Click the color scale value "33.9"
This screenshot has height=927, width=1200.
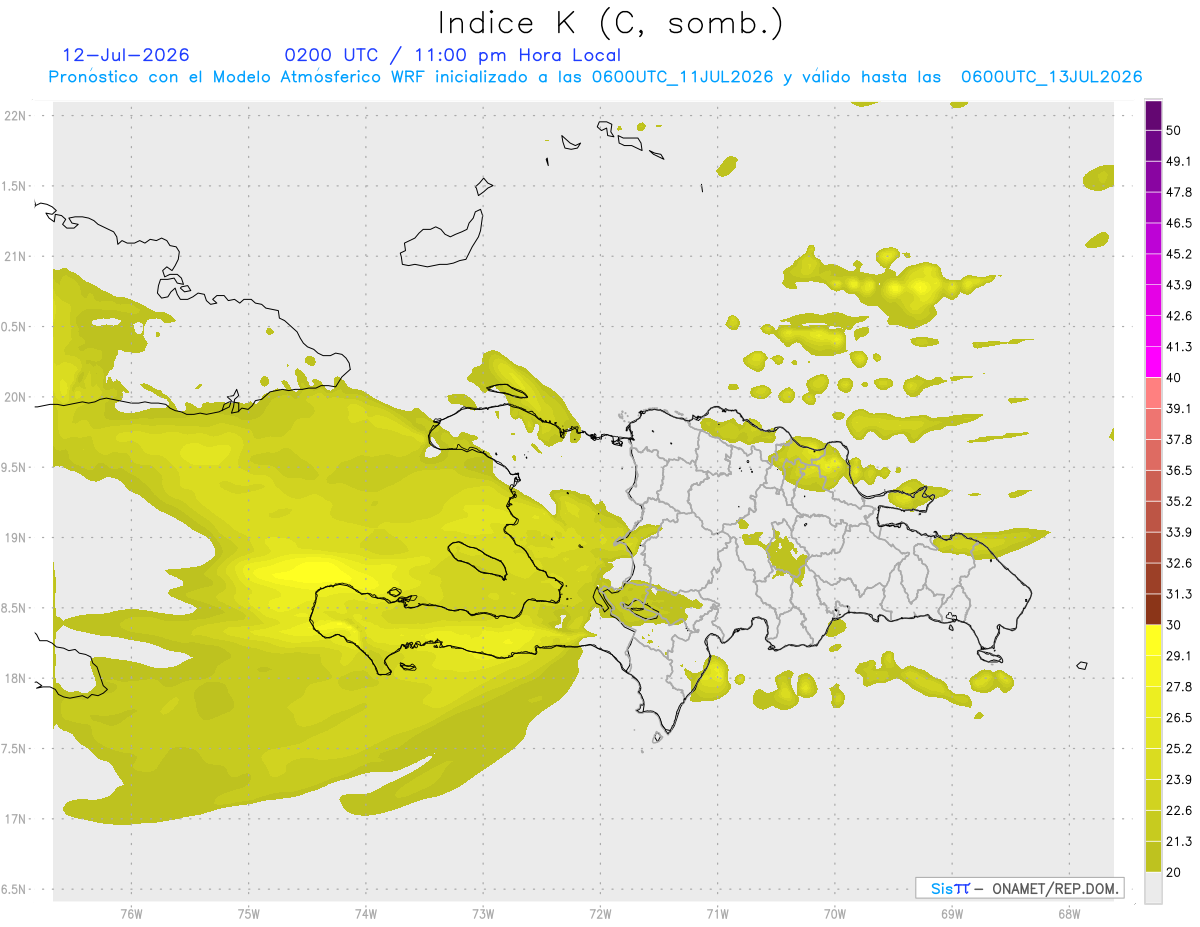click(x=1179, y=532)
